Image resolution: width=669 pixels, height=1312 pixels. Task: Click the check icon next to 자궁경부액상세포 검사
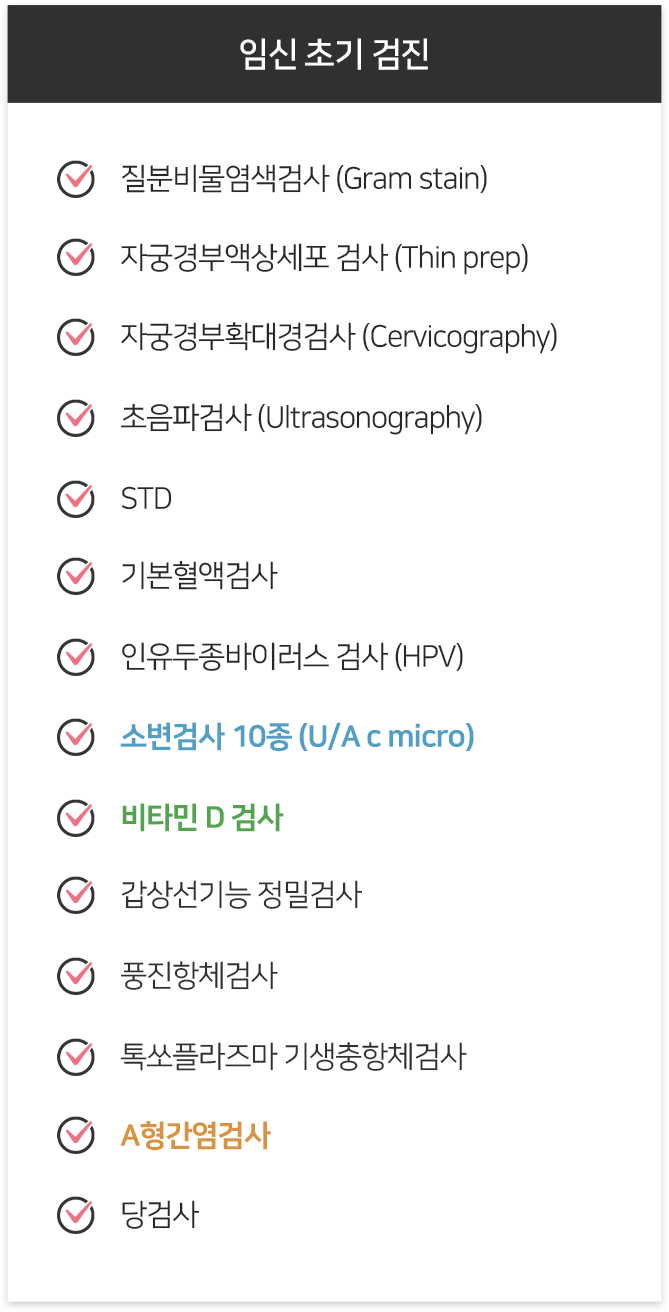[75, 258]
